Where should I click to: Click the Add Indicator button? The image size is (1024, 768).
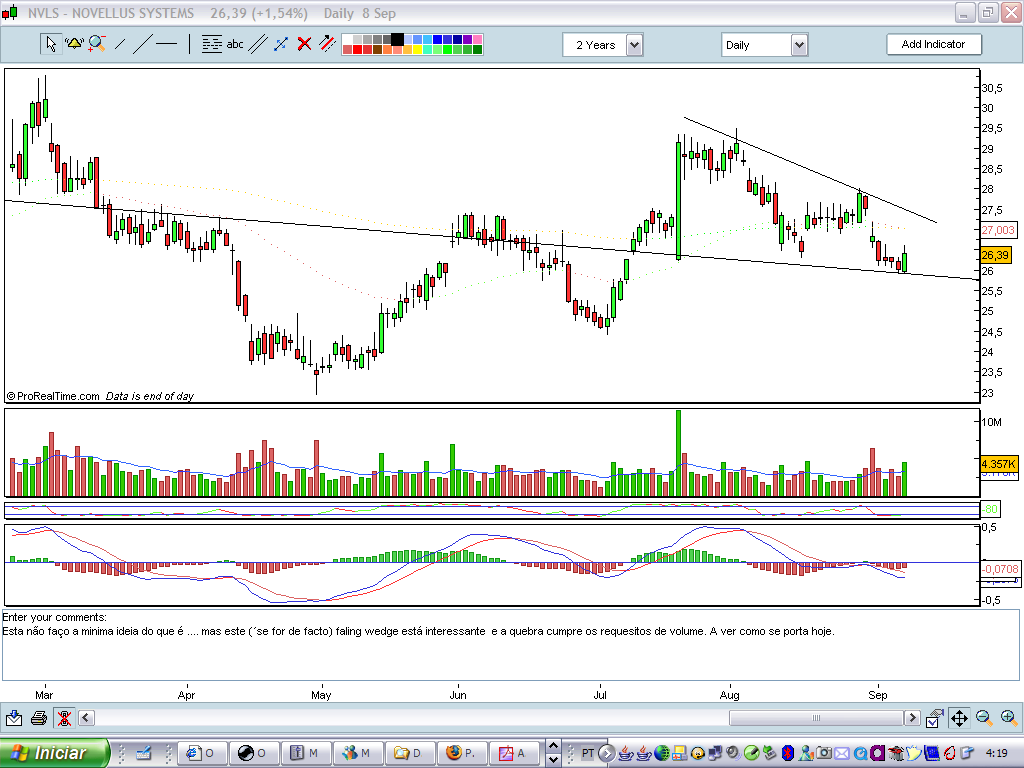(x=934, y=44)
